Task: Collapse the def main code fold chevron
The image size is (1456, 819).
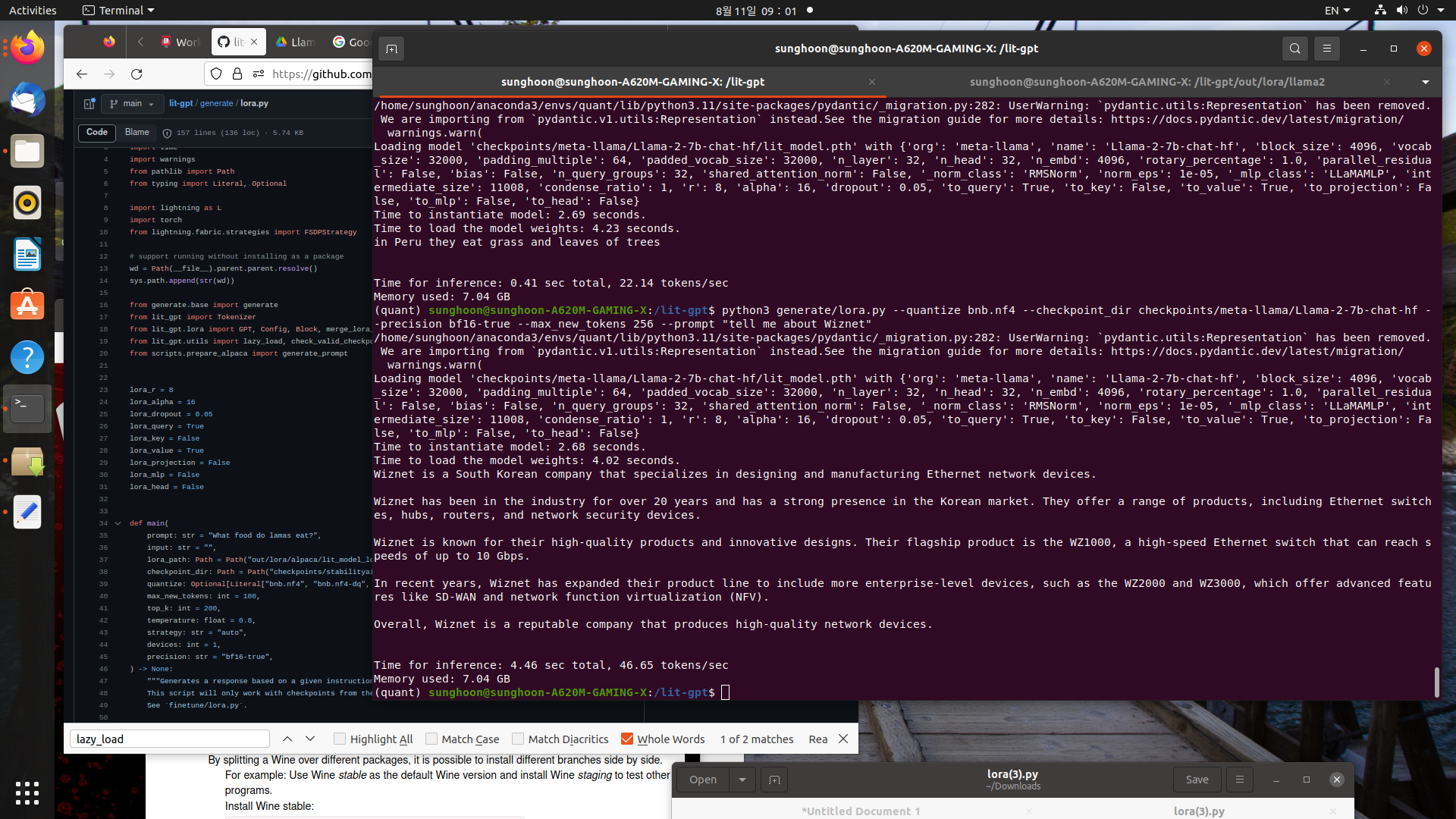Action: coord(118,523)
